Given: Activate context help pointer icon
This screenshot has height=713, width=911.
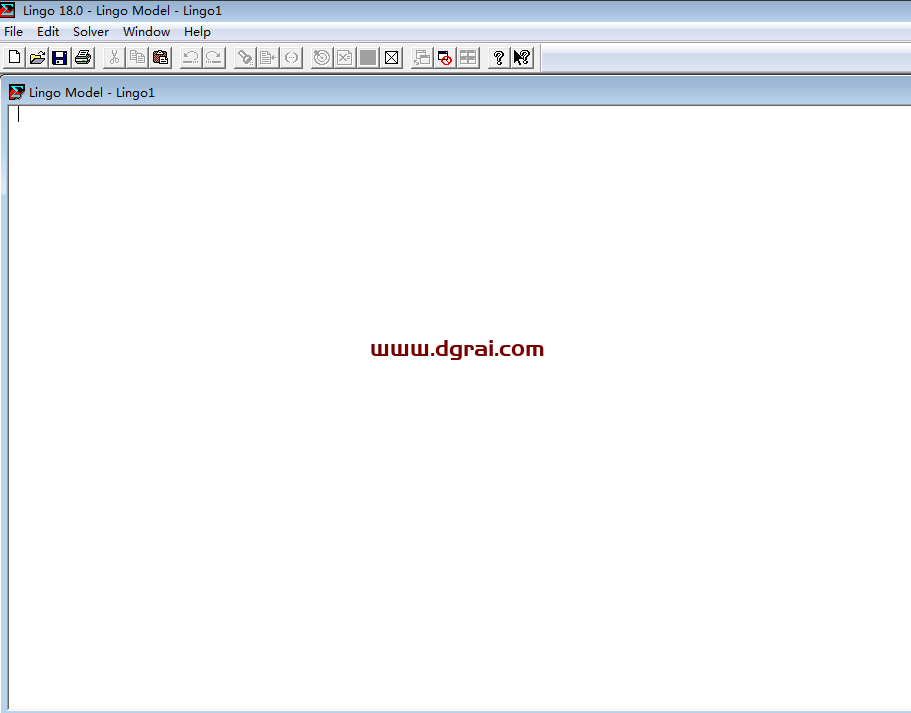Looking at the screenshot, I should pyautogui.click(x=522, y=58).
